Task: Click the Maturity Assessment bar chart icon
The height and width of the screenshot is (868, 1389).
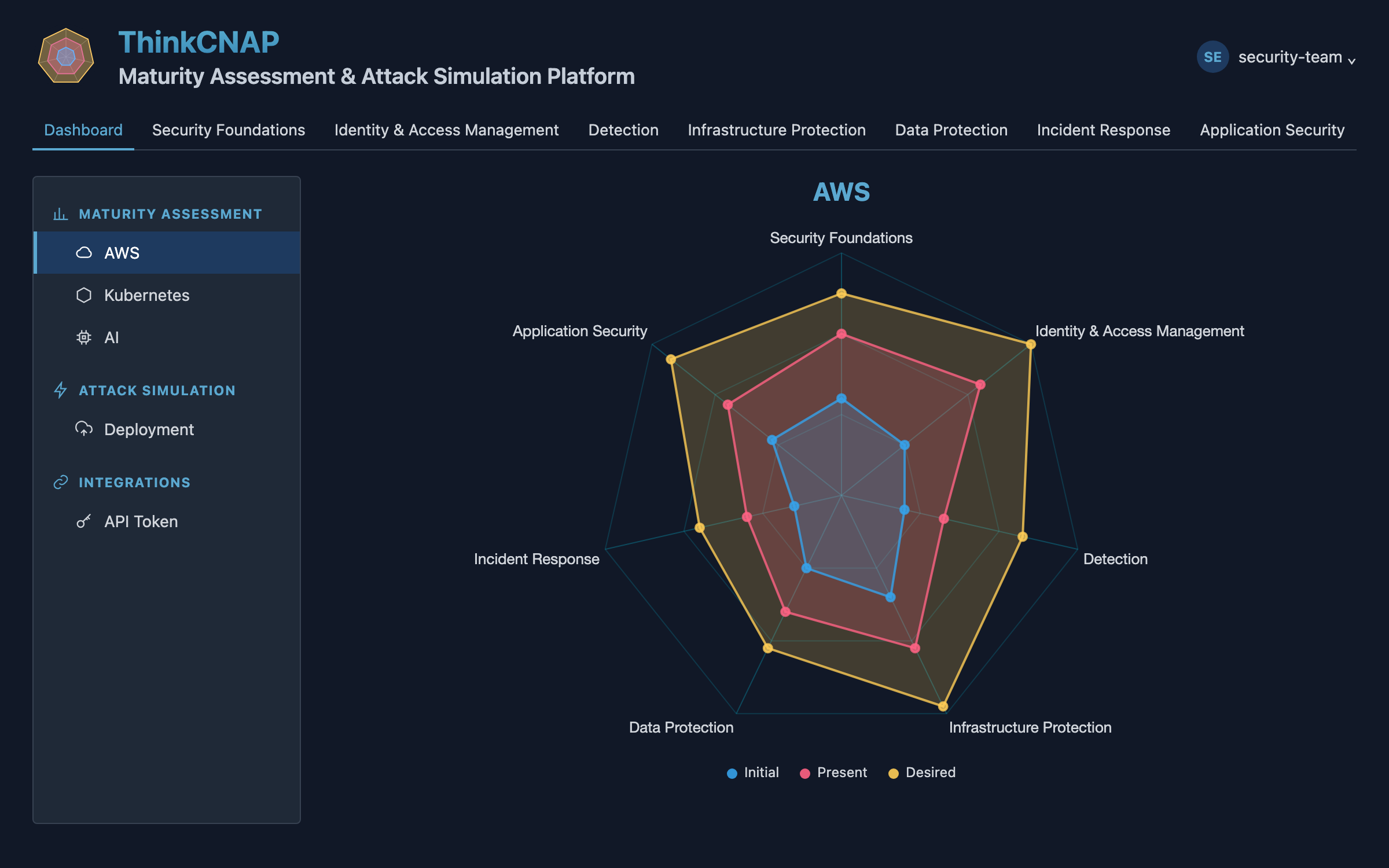Action: [60, 214]
